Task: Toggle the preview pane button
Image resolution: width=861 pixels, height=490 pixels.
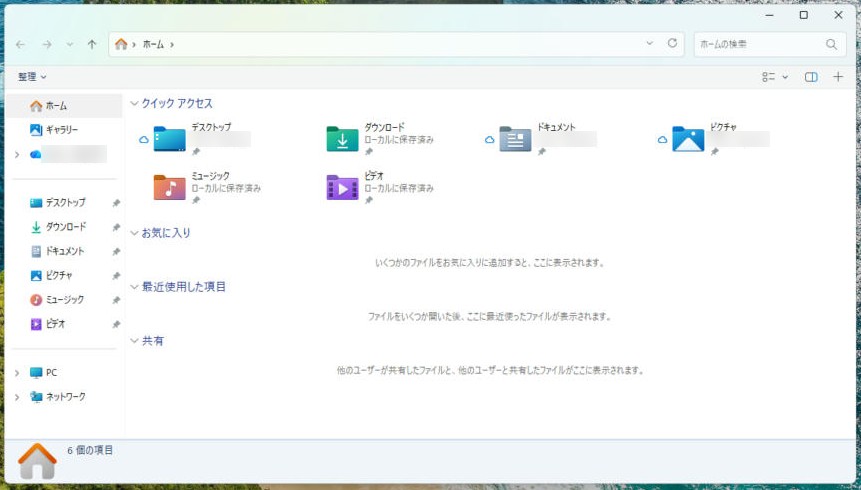Action: click(x=811, y=77)
